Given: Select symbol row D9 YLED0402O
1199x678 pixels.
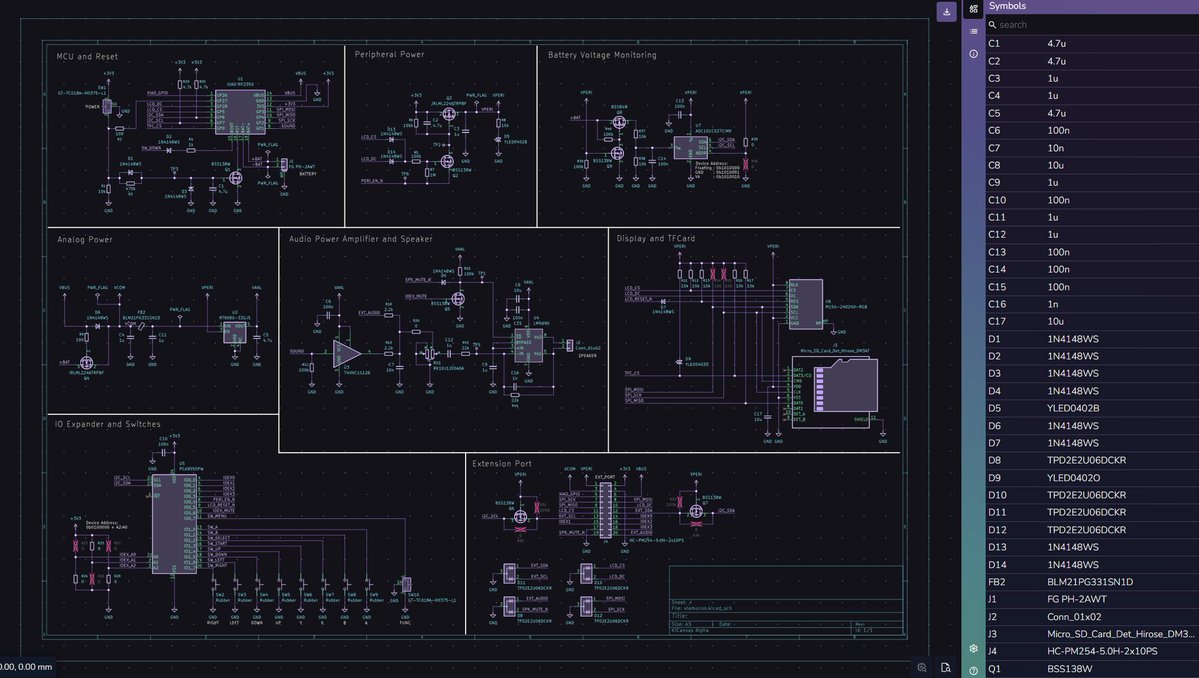Looking at the screenshot, I should (1093, 478).
